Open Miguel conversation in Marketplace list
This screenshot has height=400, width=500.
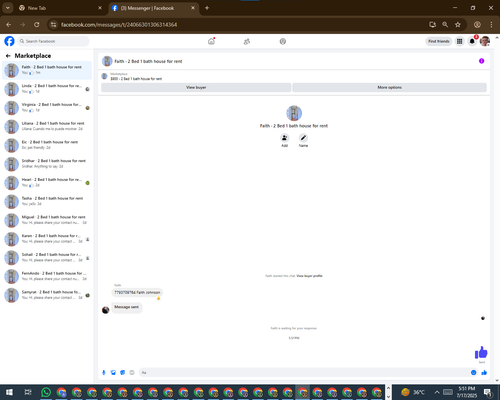point(47,220)
